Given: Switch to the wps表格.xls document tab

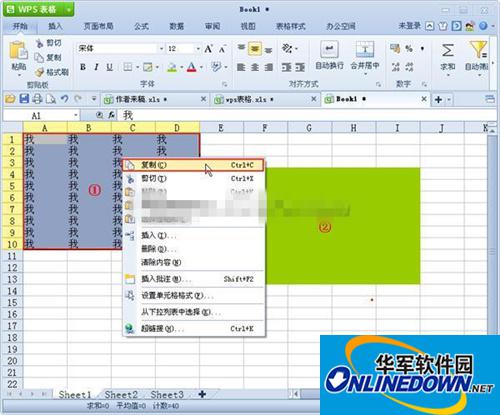Looking at the screenshot, I should click(x=265, y=99).
